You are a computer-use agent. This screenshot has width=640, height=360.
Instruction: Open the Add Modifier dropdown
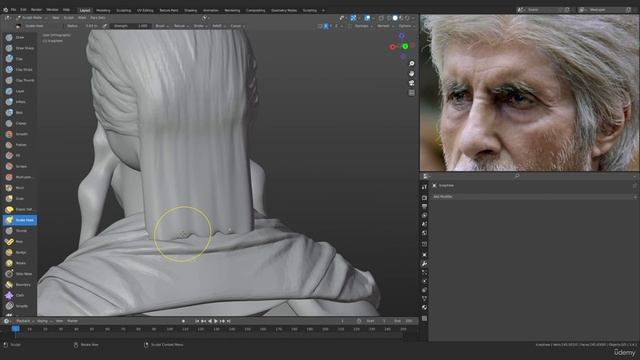coord(533,197)
